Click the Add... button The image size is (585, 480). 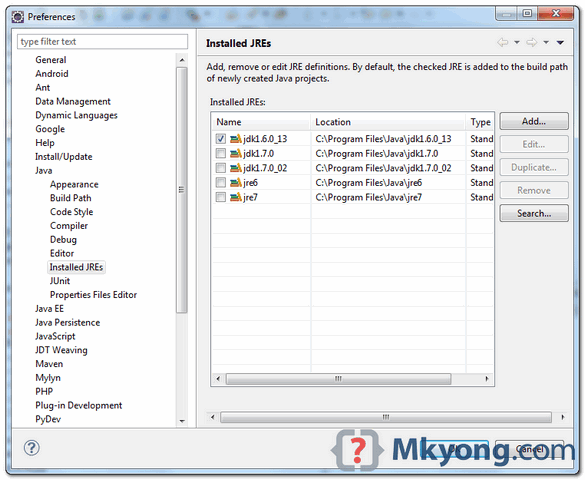[x=534, y=121]
